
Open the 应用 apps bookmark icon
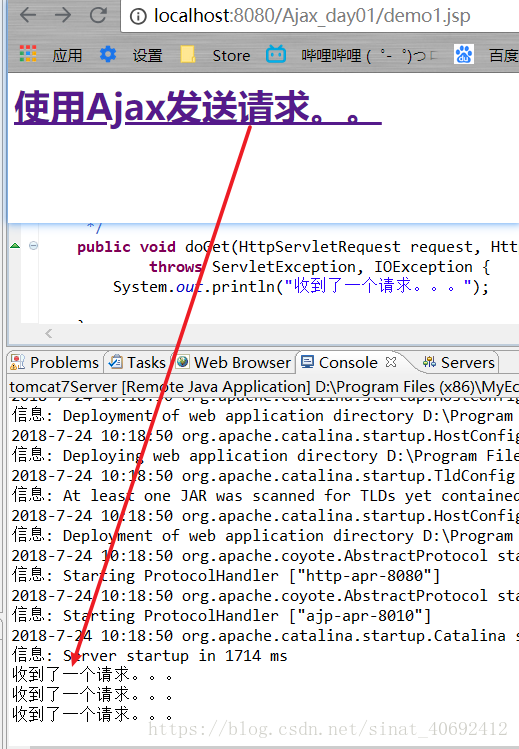coord(28,54)
